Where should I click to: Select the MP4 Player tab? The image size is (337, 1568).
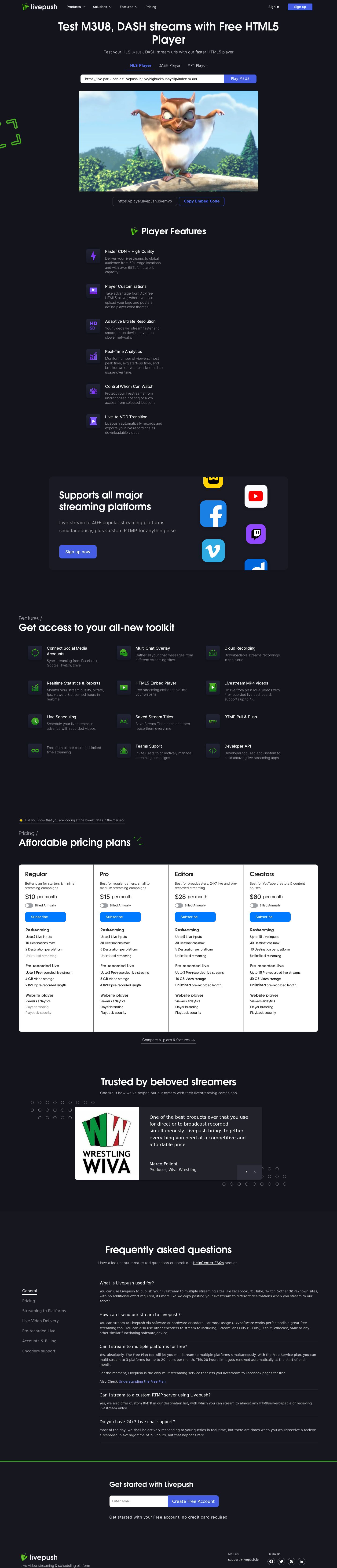[x=197, y=65]
